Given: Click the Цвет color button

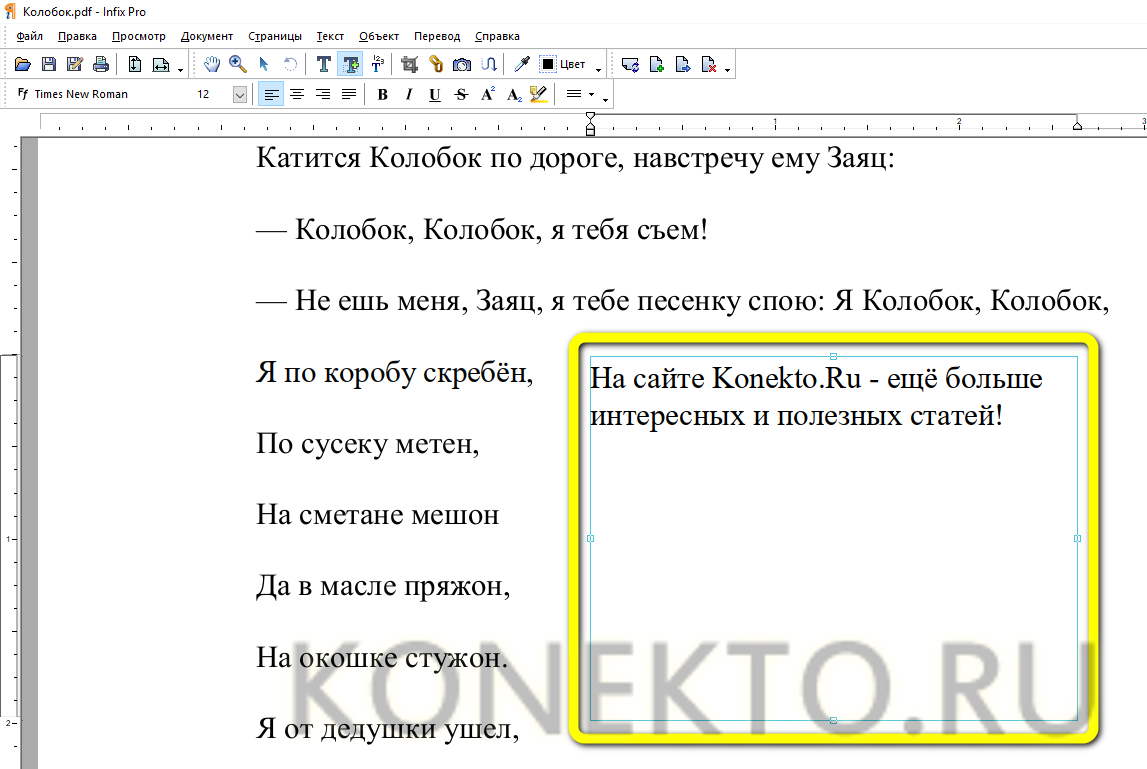Looking at the screenshot, I should 573,65.
